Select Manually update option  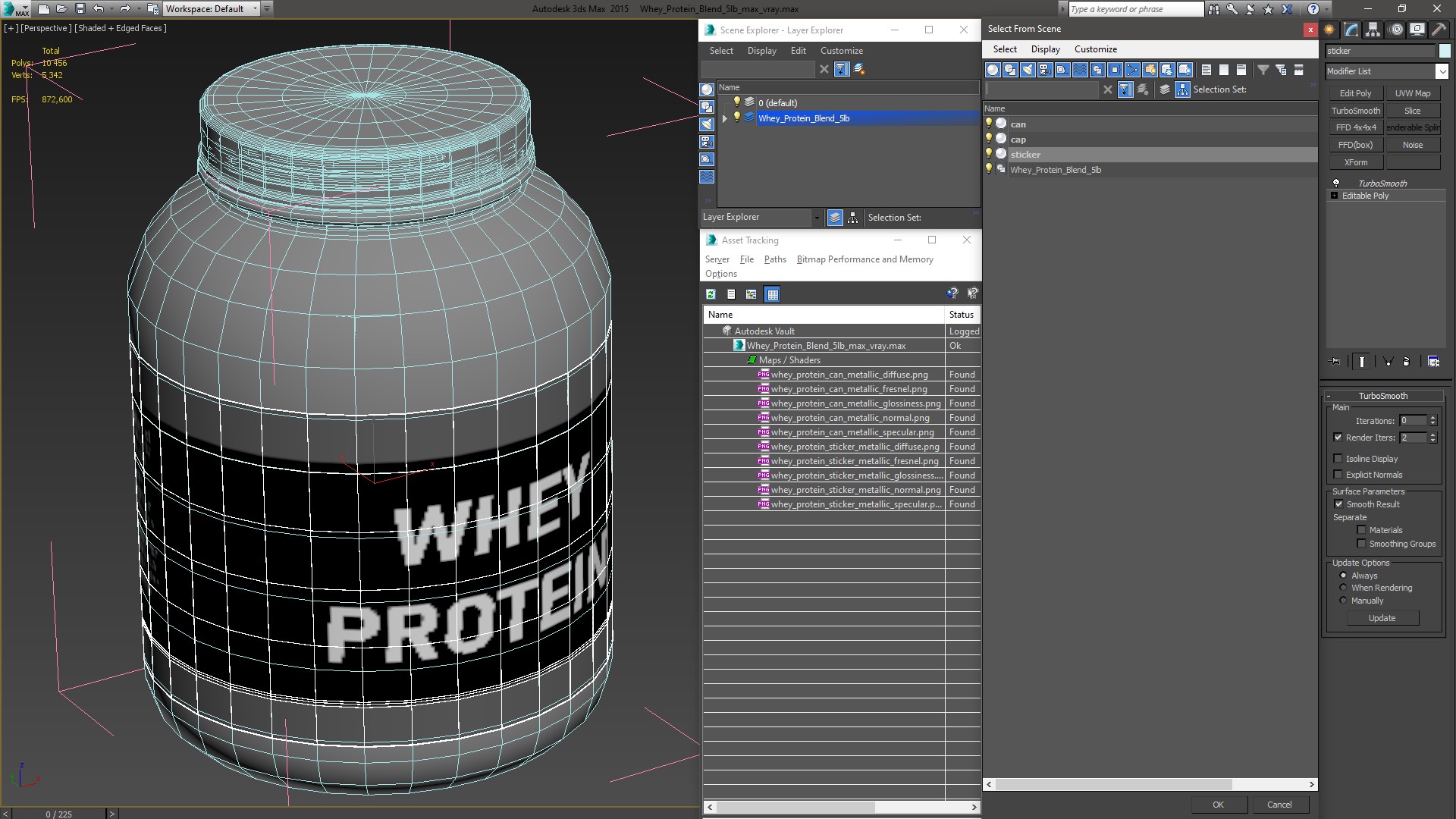[x=1343, y=601]
